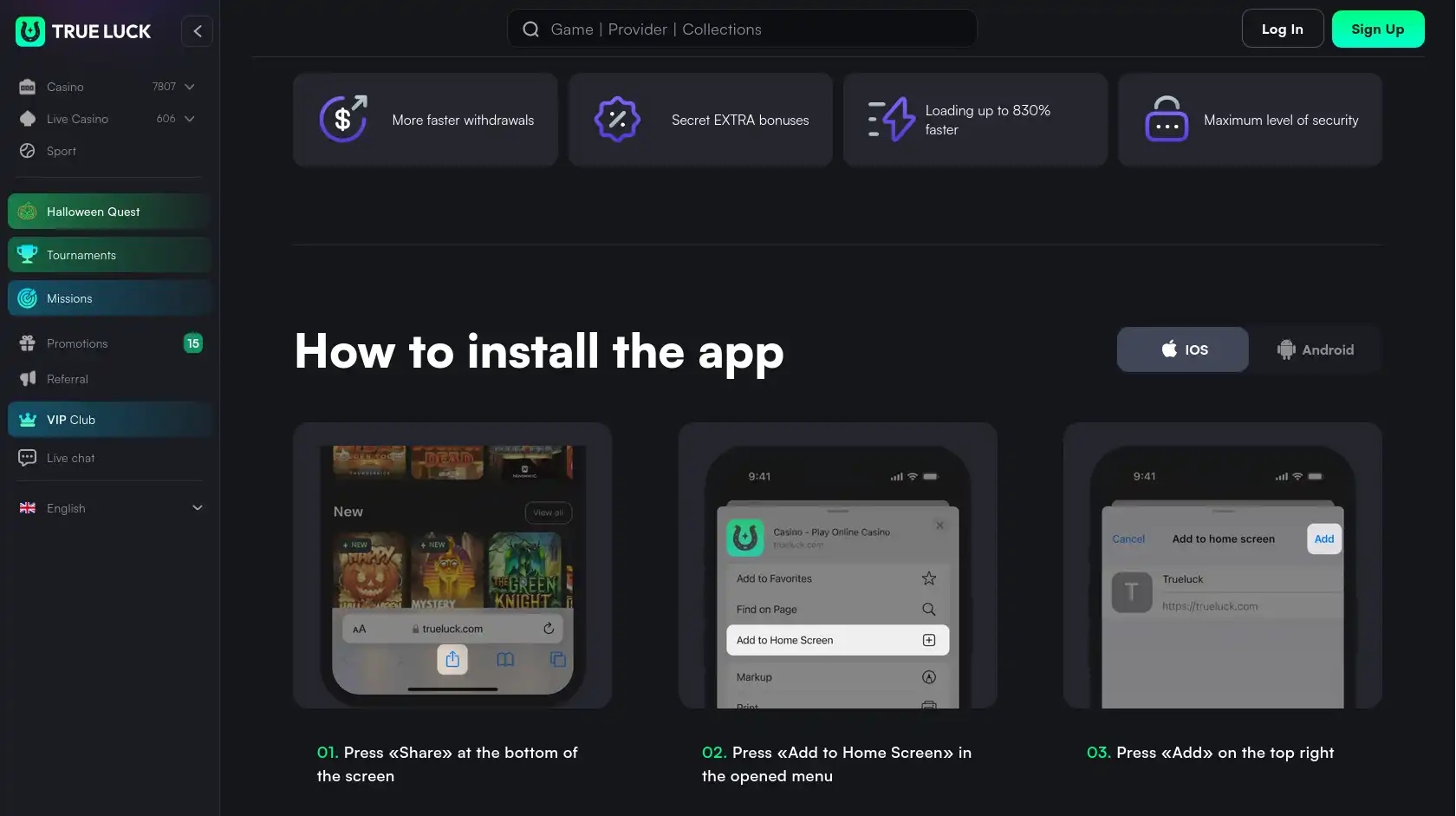This screenshot has width=1456, height=816.
Task: Open the Tournaments page
Action: pyautogui.click(x=109, y=255)
